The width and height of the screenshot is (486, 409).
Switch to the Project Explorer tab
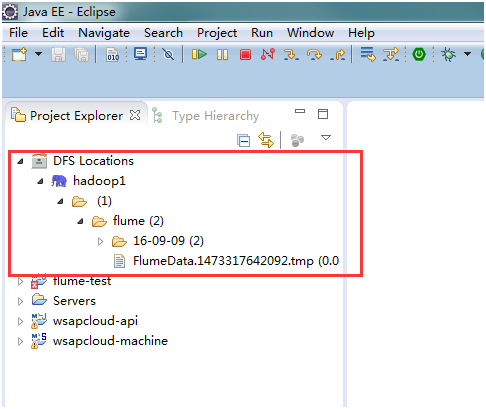[76, 116]
